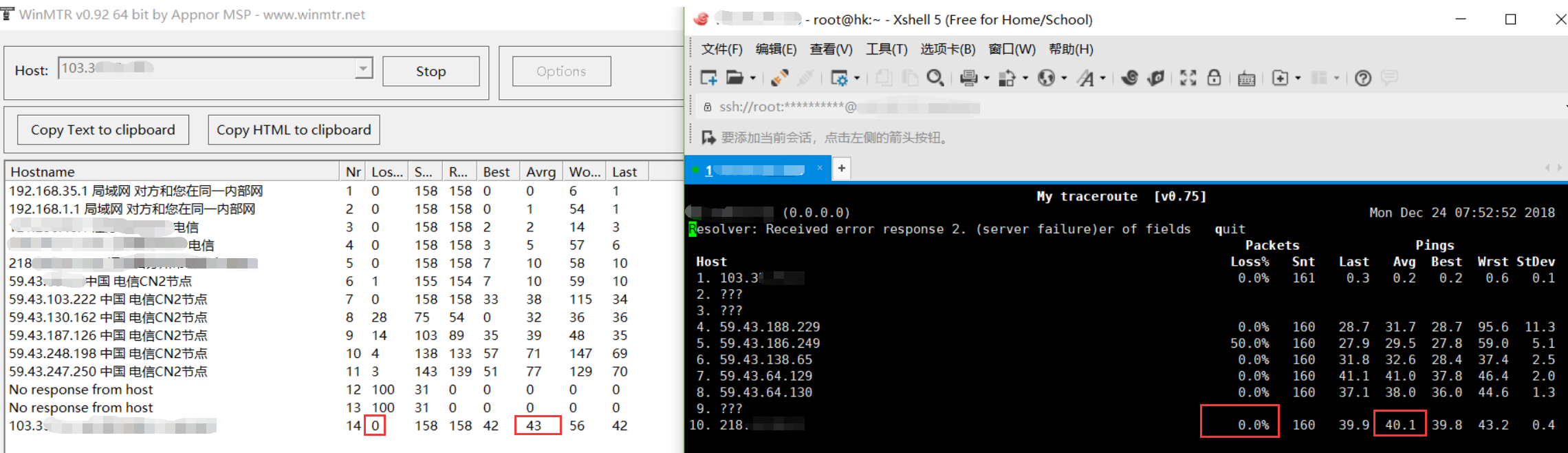Click the speech bubble feedback icon
This screenshot has height=453, width=1568.
pyautogui.click(x=1389, y=78)
